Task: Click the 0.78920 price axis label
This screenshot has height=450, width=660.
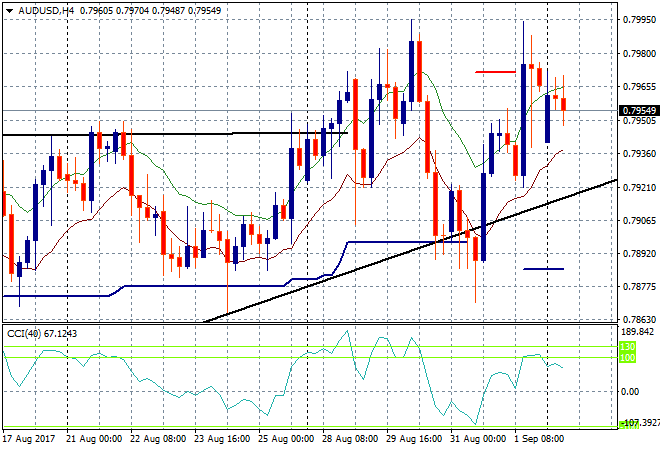Action: (x=639, y=253)
